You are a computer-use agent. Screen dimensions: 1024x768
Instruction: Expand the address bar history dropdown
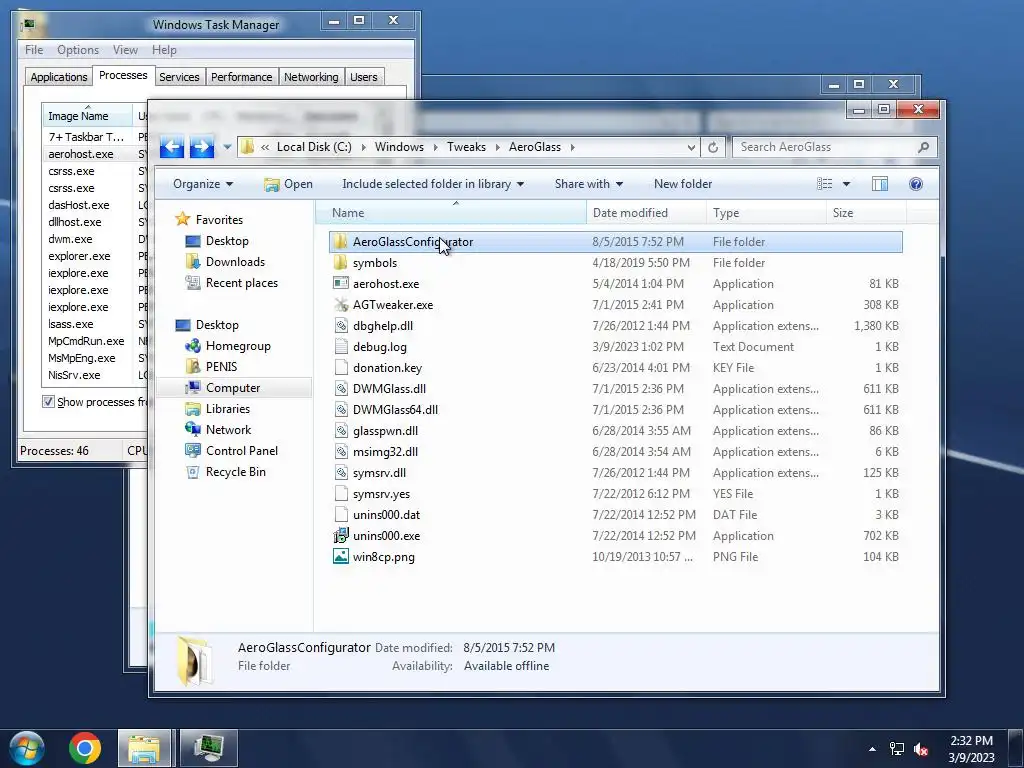coord(691,148)
